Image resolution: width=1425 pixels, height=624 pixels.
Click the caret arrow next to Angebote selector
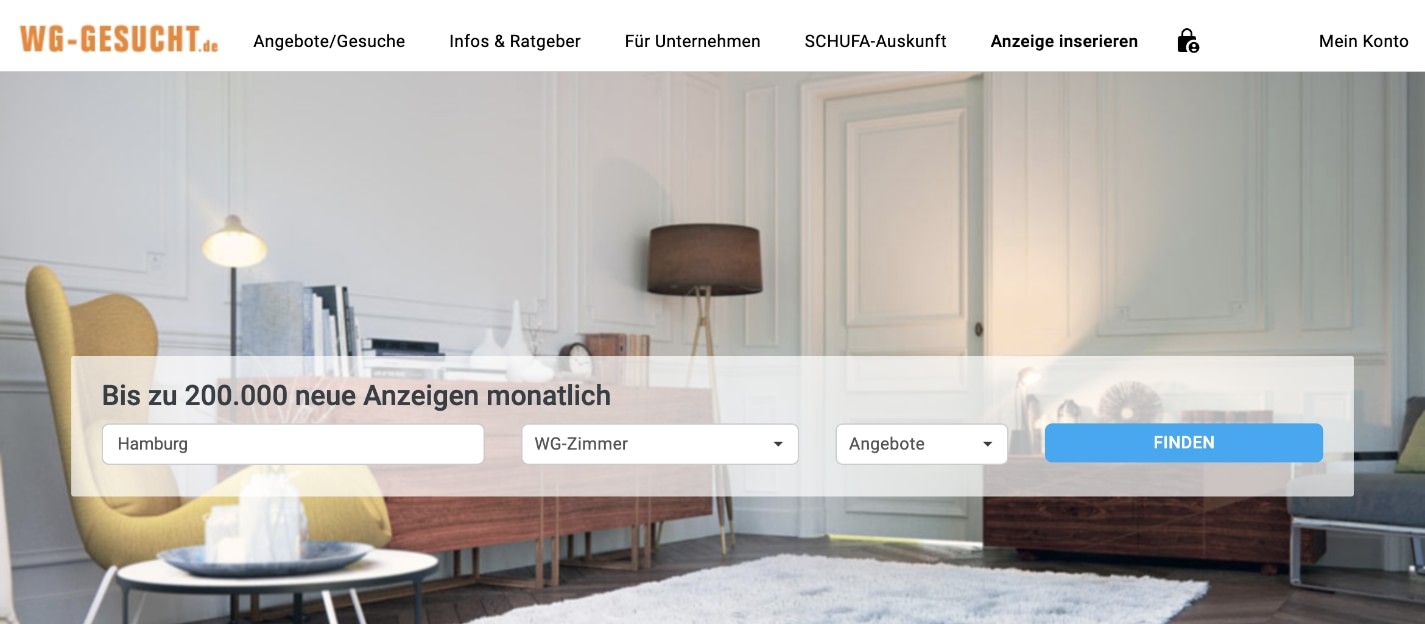tap(987, 444)
